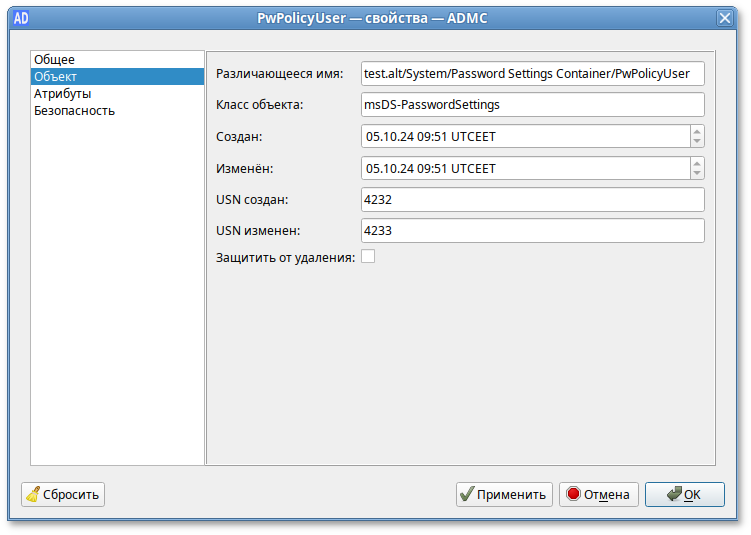Decrement the Создан date with down arrow

(696, 142)
